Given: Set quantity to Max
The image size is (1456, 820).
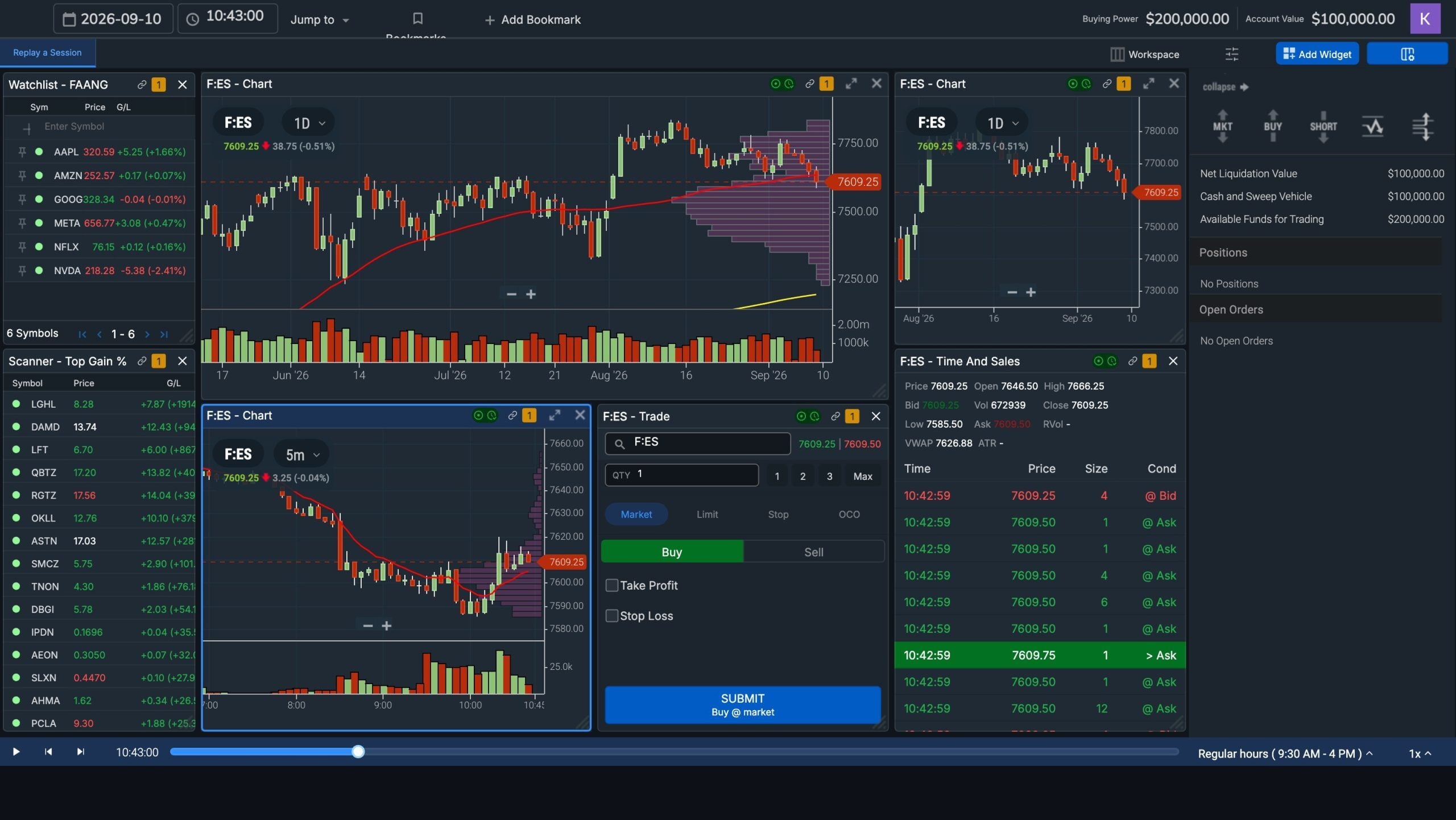Looking at the screenshot, I should tap(862, 476).
